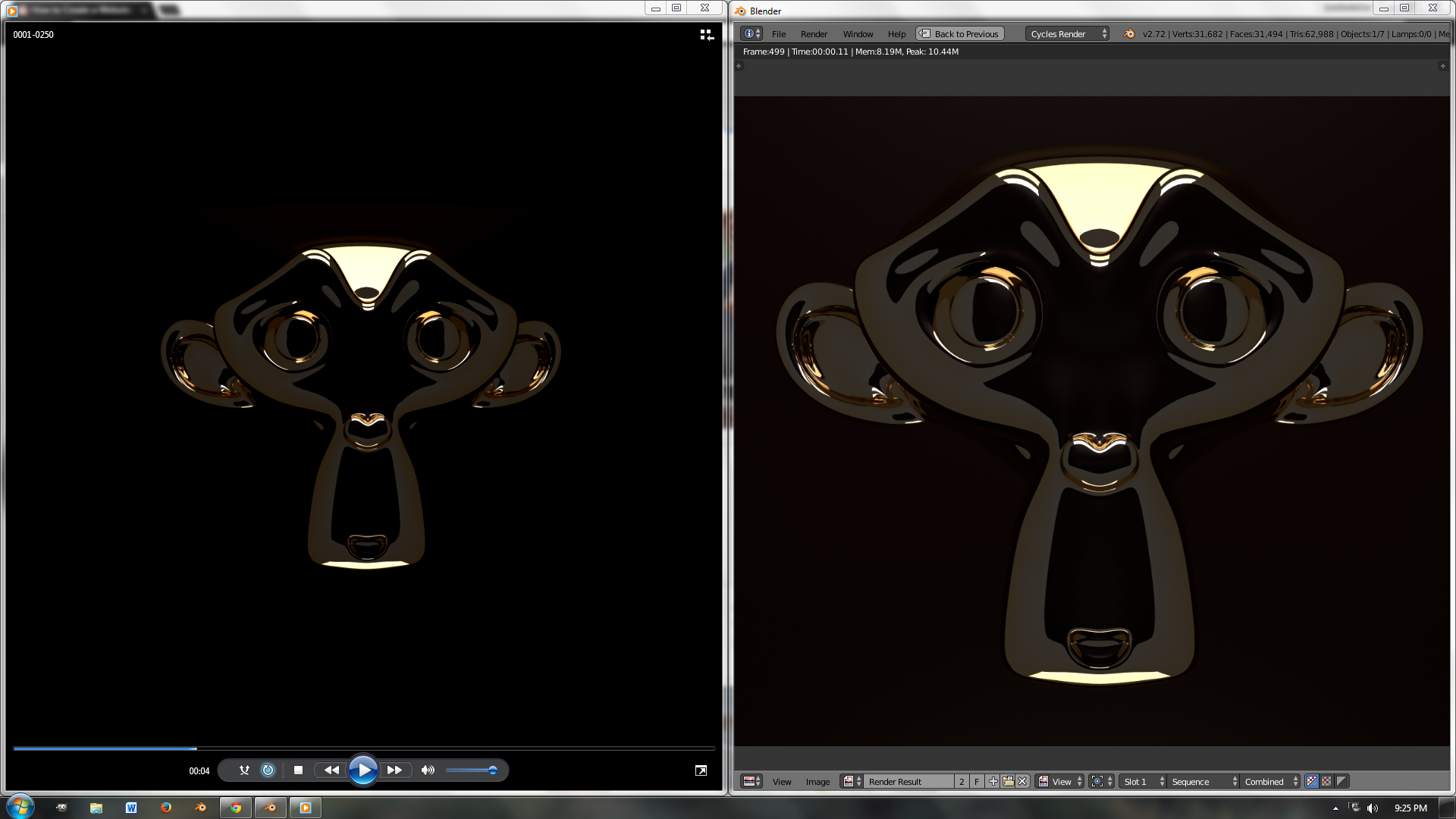The width and height of the screenshot is (1456, 819).
Task: Open the Slot 1 render slot dropdown
Action: tap(1143, 782)
